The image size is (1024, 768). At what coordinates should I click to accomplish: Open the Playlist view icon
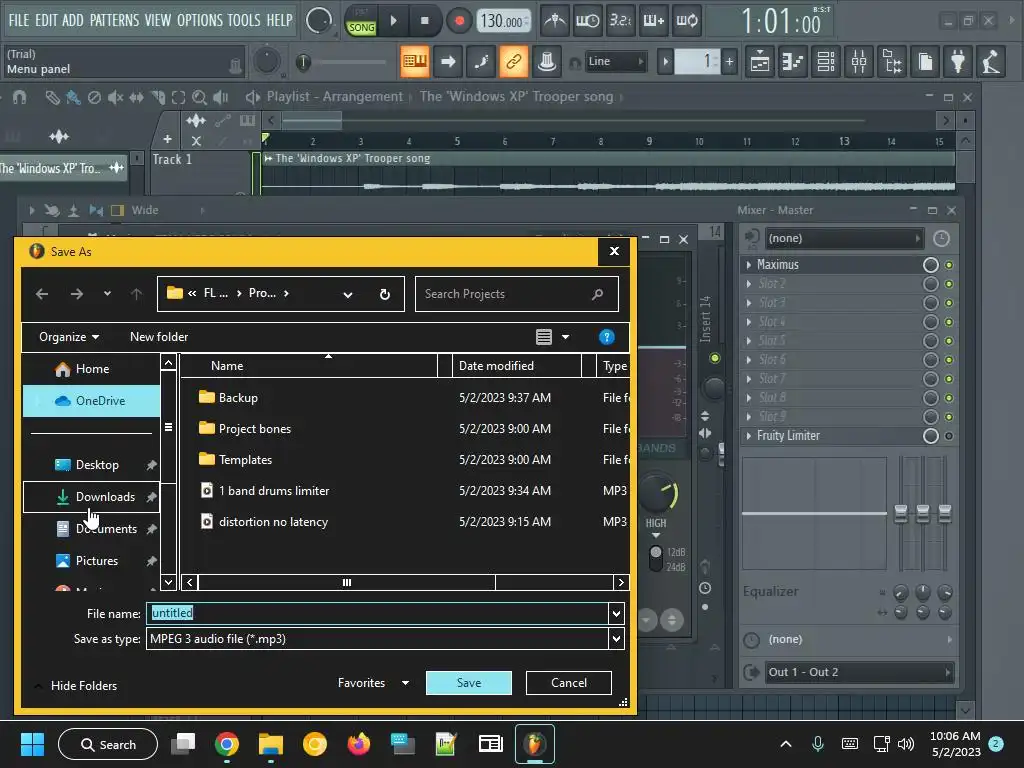760,62
